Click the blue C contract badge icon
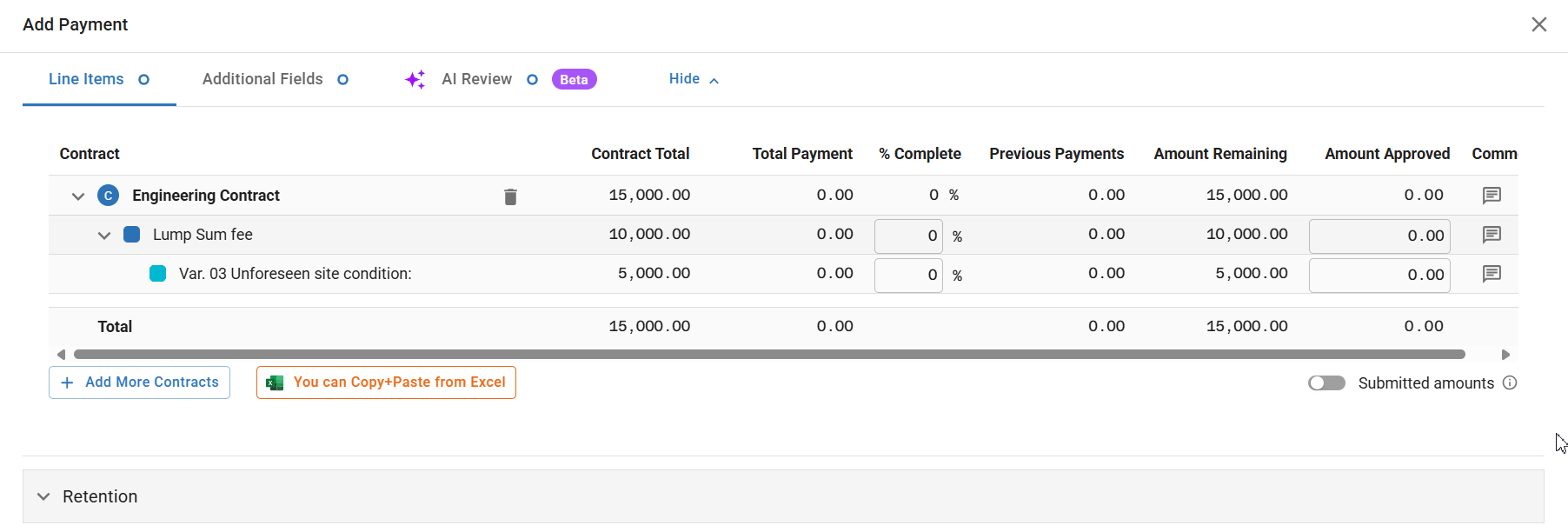Viewport: 1568px width, 532px height. click(108, 196)
